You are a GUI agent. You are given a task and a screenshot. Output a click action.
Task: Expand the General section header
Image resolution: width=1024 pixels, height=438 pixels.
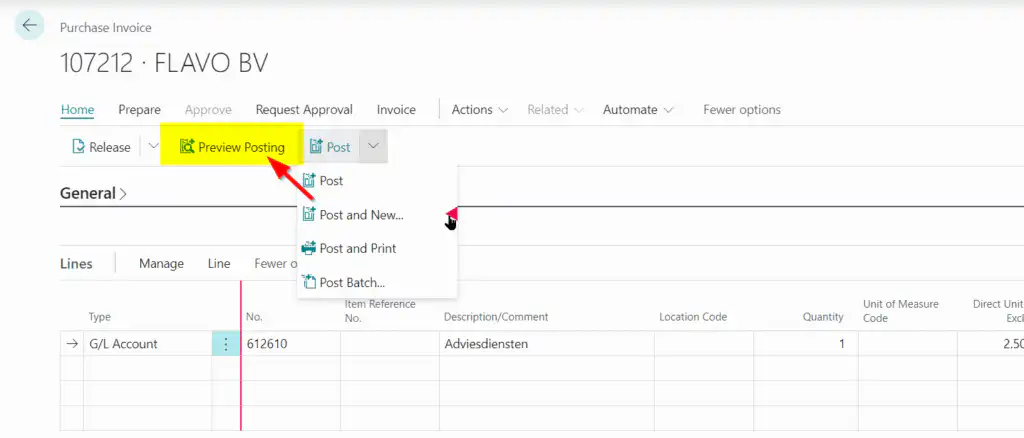[x=93, y=193]
